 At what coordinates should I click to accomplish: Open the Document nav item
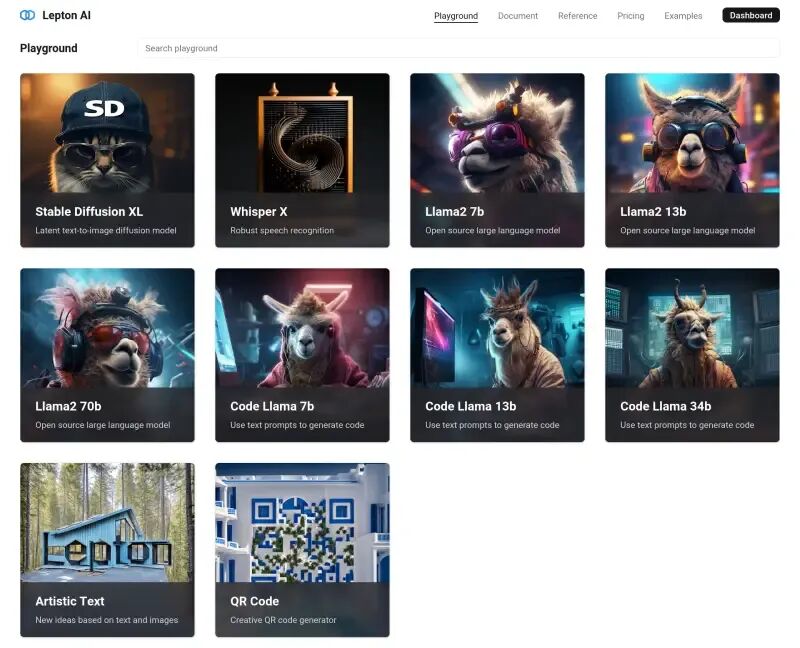click(x=517, y=16)
